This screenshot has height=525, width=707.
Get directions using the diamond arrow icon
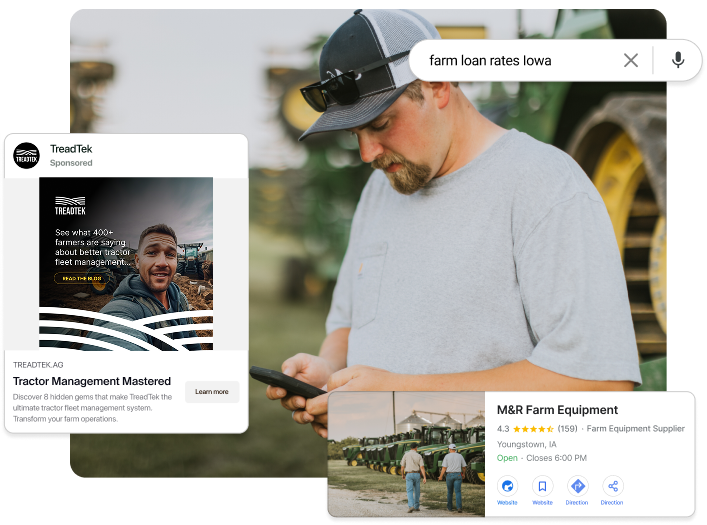(x=578, y=486)
